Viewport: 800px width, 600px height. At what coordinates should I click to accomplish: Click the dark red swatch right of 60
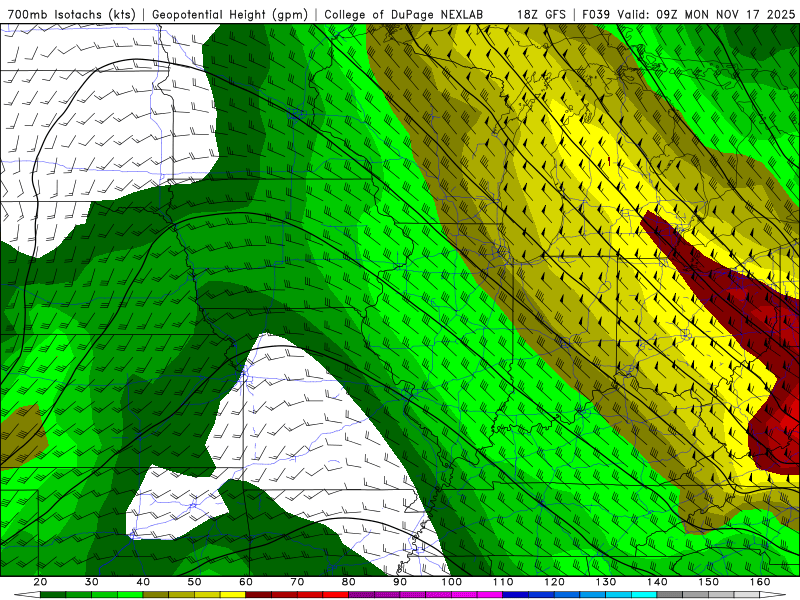tap(259, 595)
